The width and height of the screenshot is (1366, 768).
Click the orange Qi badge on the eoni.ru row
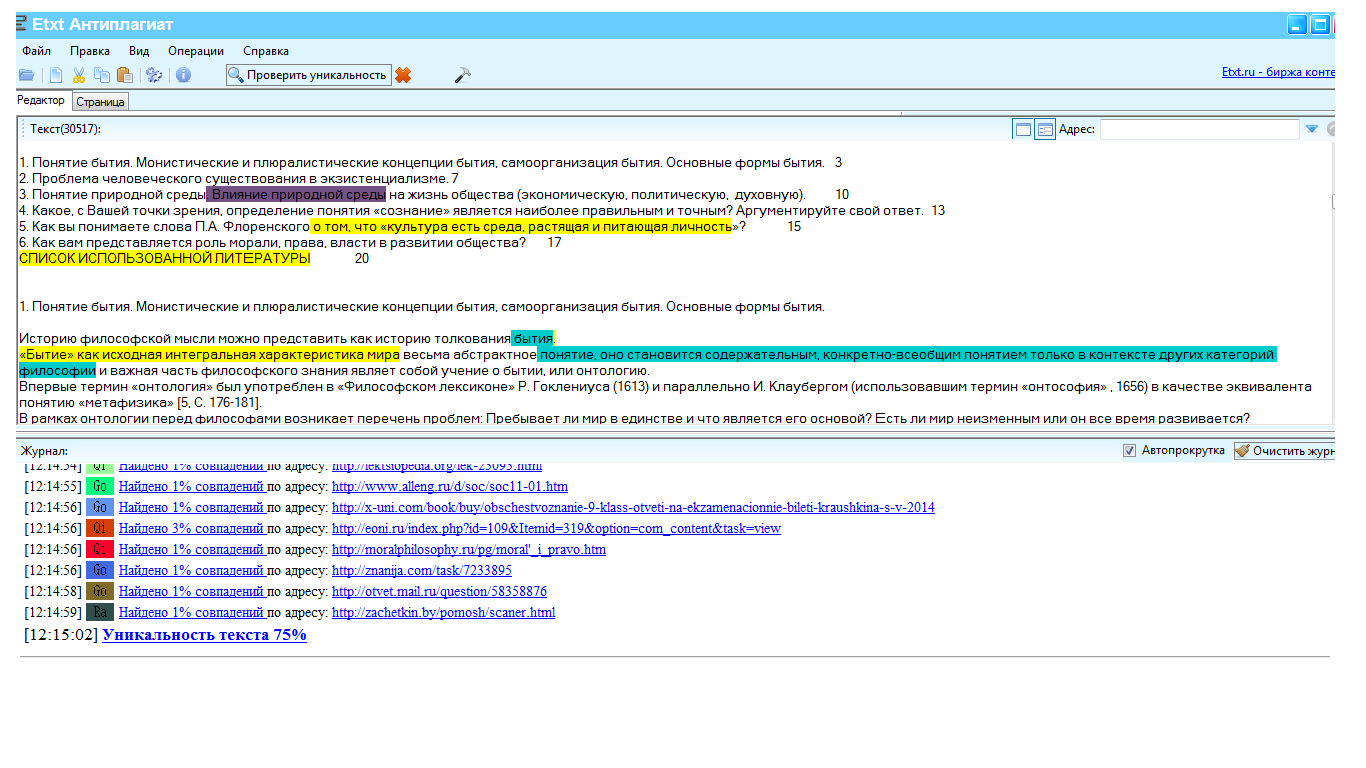pos(100,528)
